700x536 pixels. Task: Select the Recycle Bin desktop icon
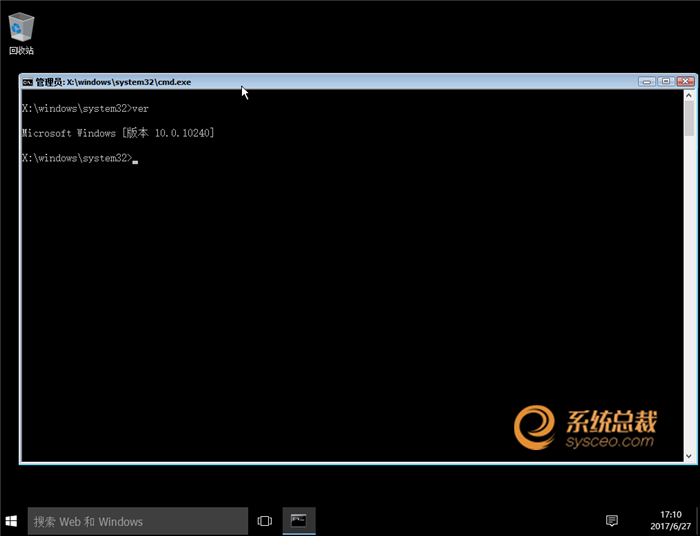tap(21, 30)
